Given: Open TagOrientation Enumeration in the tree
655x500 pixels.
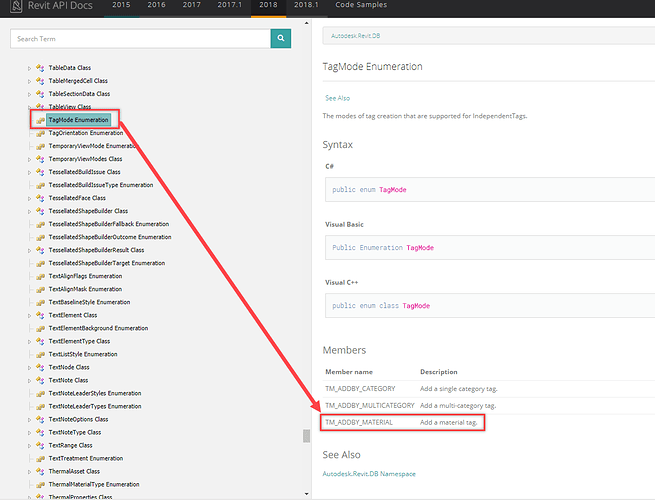Looking at the screenshot, I should click(x=86, y=133).
